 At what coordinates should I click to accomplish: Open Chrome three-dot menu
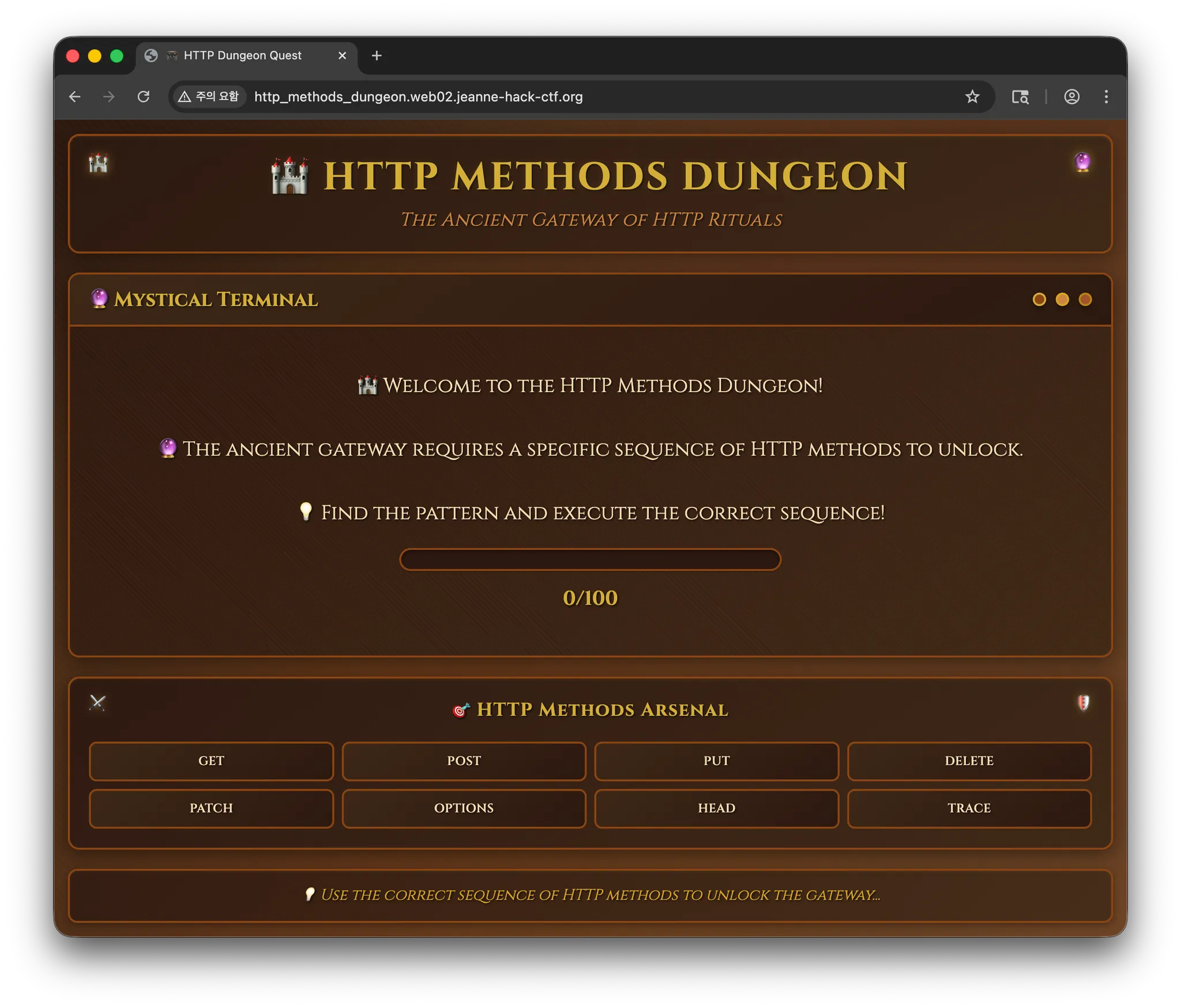pyautogui.click(x=1105, y=97)
